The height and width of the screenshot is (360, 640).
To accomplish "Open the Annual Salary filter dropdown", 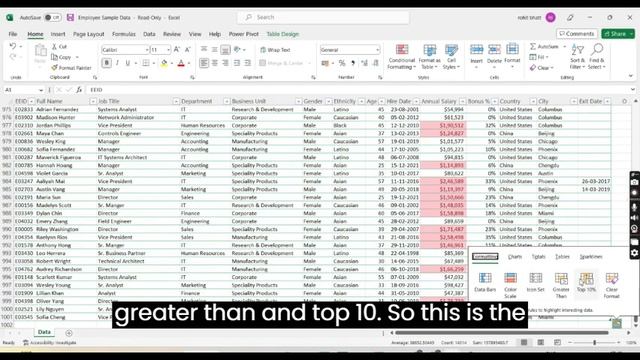I will pos(462,101).
